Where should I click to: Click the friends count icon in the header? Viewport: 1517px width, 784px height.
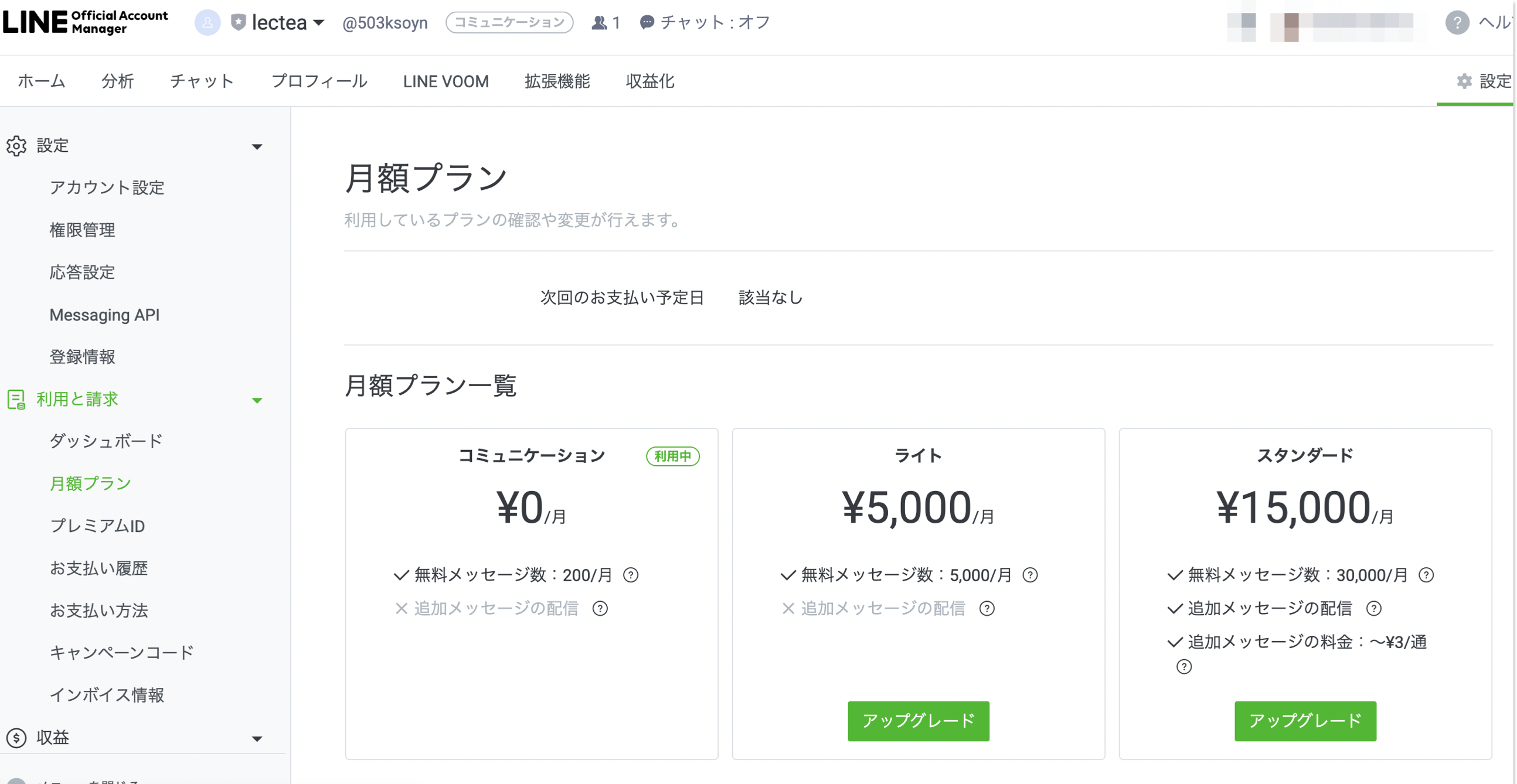click(x=598, y=22)
